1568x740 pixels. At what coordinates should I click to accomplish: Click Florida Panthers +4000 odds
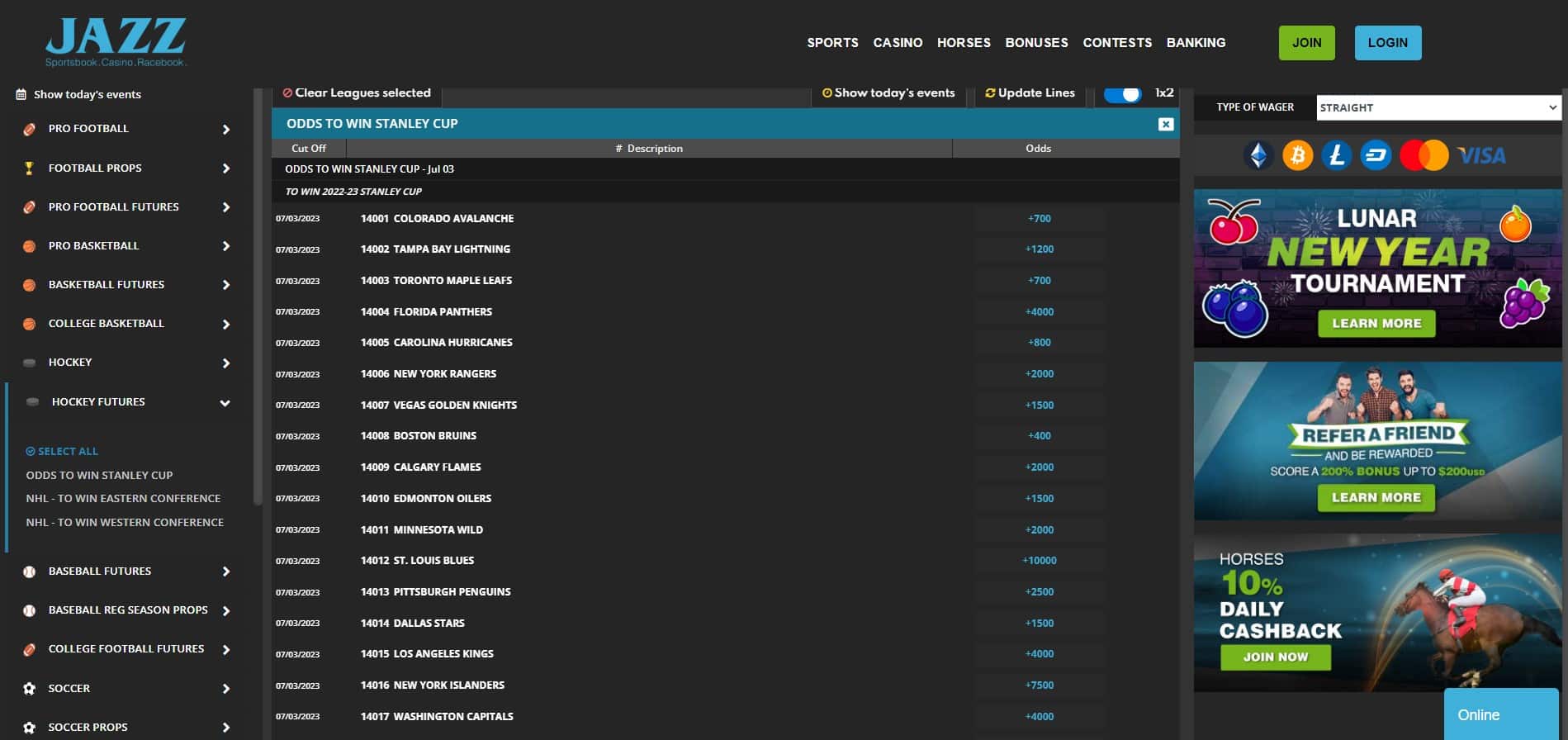(1039, 312)
